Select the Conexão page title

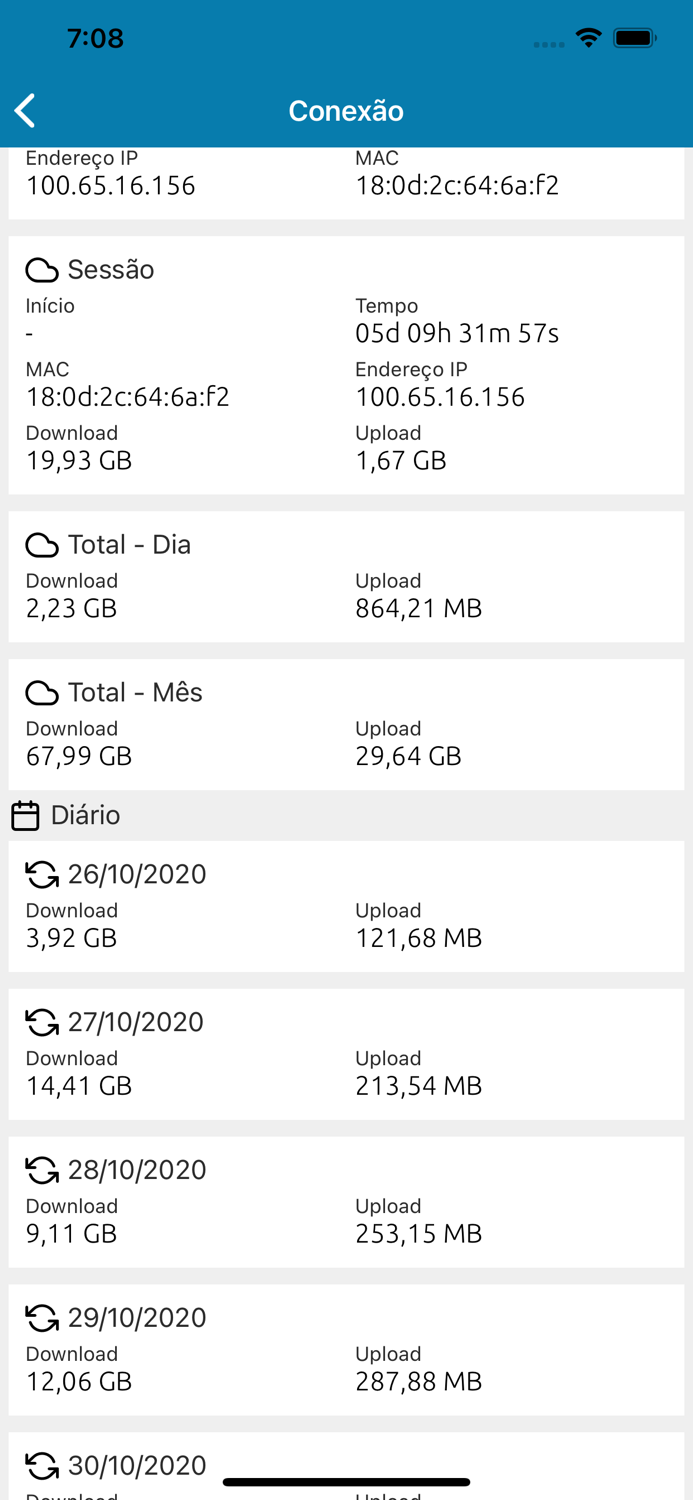pyautogui.click(x=346, y=110)
